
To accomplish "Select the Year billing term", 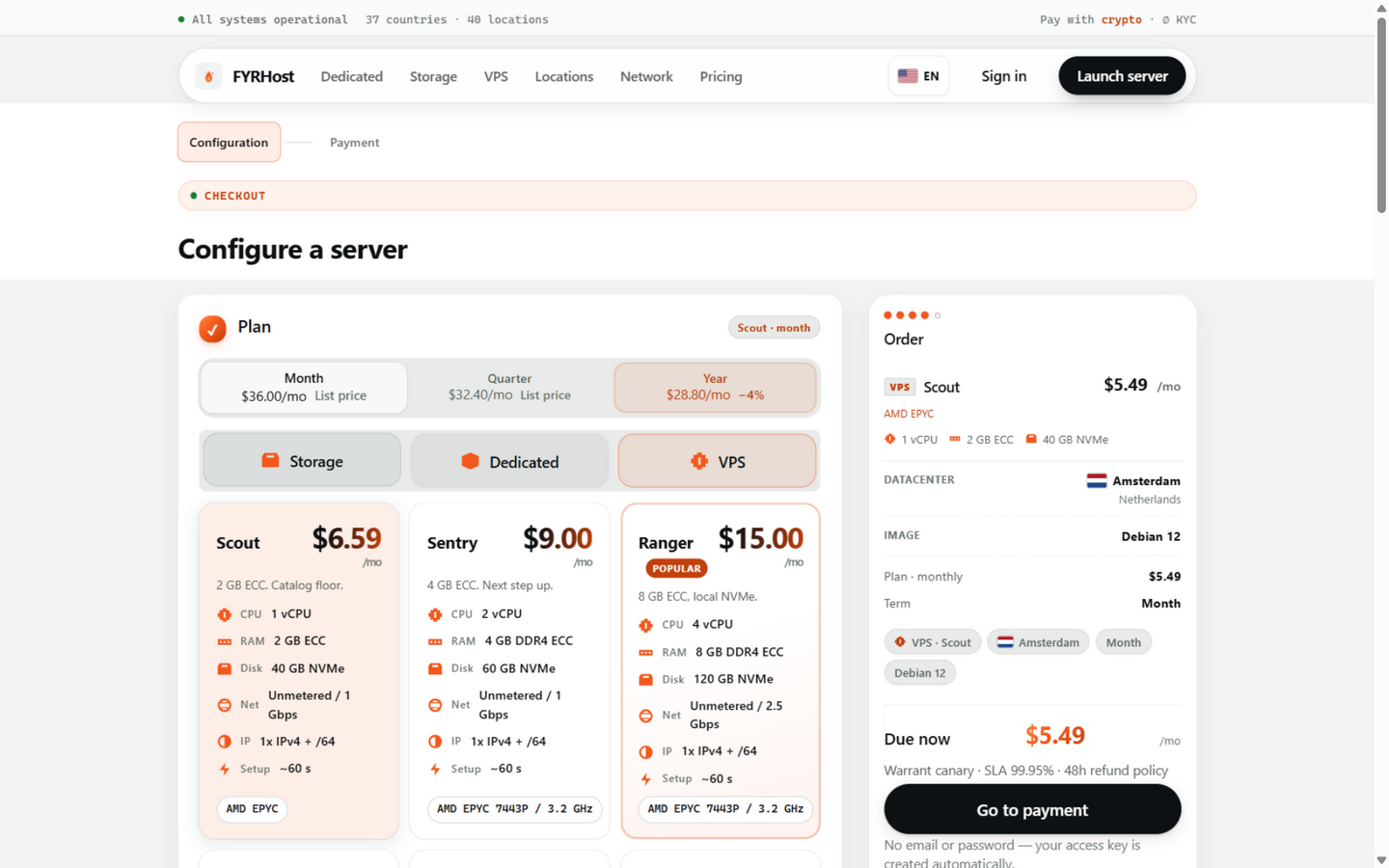I will [715, 387].
